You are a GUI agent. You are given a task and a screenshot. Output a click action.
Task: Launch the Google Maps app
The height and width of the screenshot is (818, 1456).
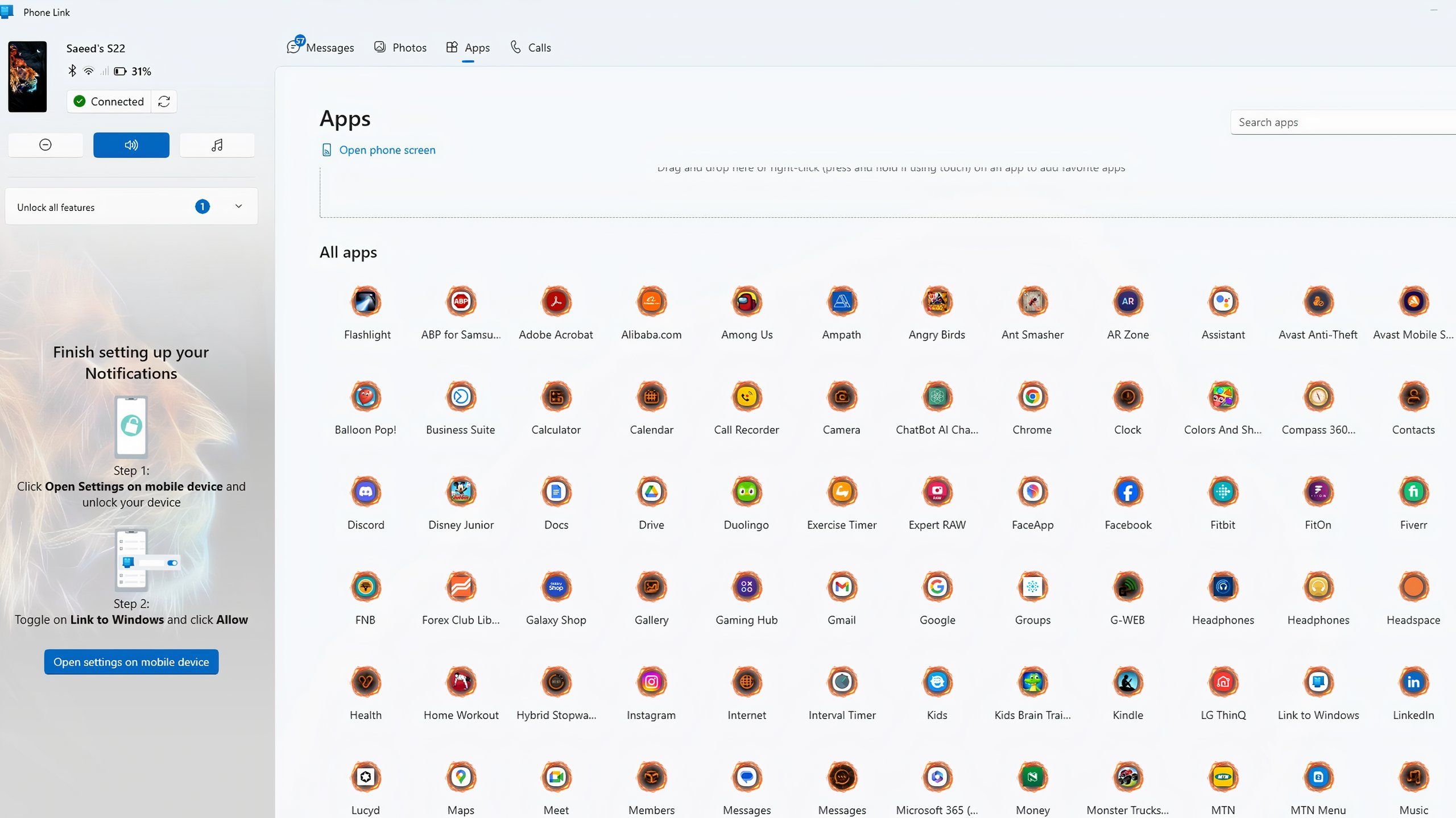coord(461,777)
